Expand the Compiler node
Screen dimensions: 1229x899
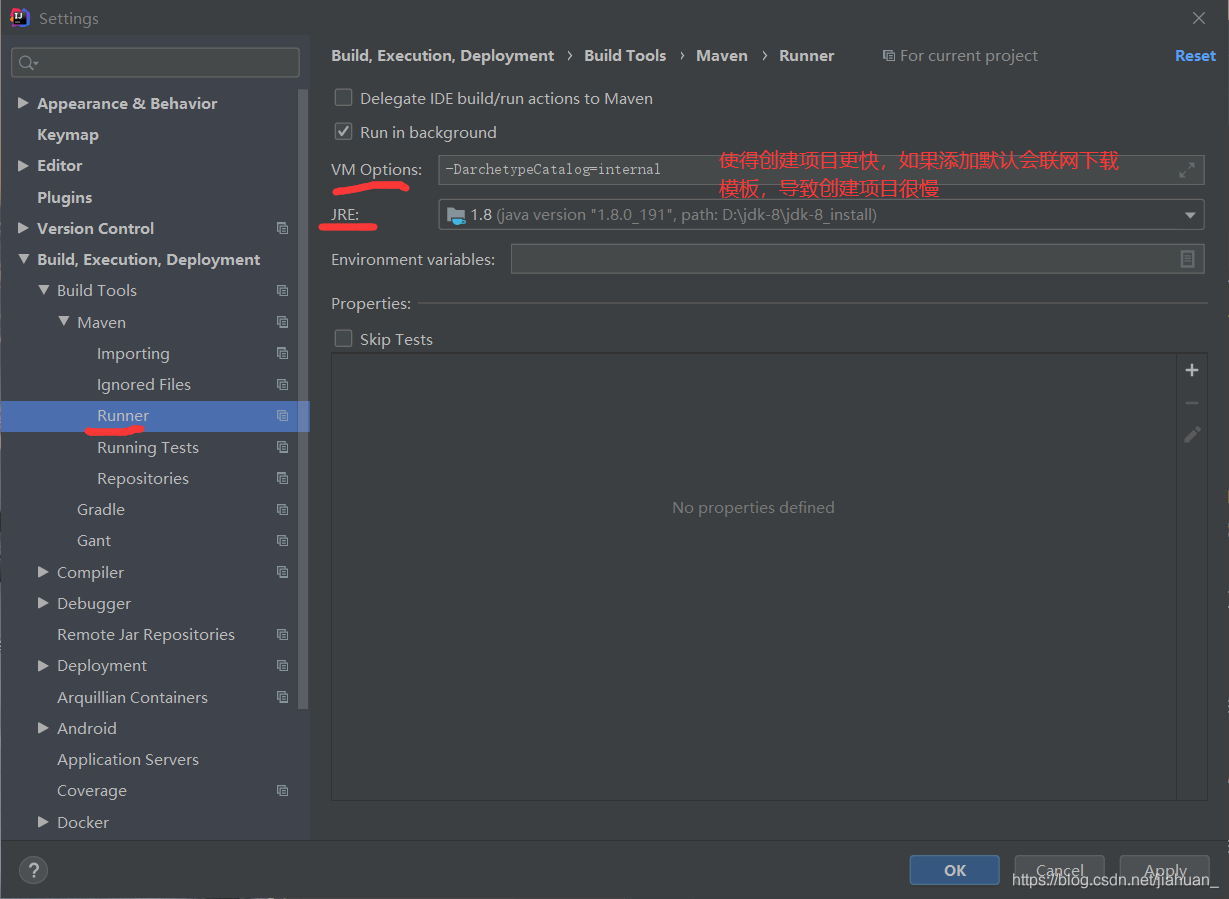click(43, 572)
